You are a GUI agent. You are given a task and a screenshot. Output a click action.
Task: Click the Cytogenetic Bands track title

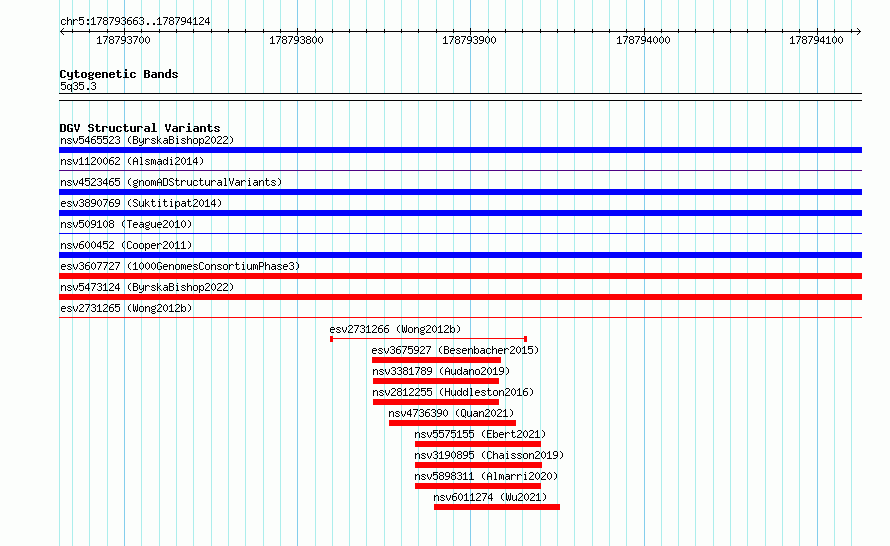[x=119, y=74]
